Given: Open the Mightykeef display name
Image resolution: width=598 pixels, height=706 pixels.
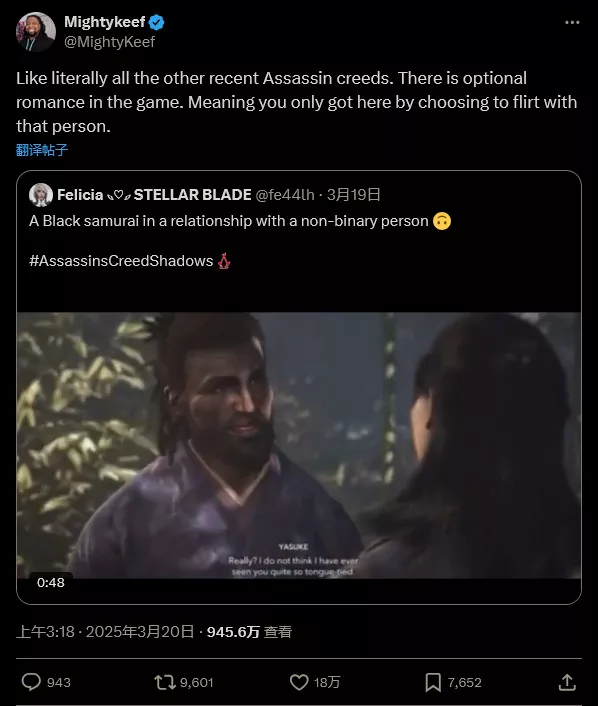Looking at the screenshot, I should (104, 22).
